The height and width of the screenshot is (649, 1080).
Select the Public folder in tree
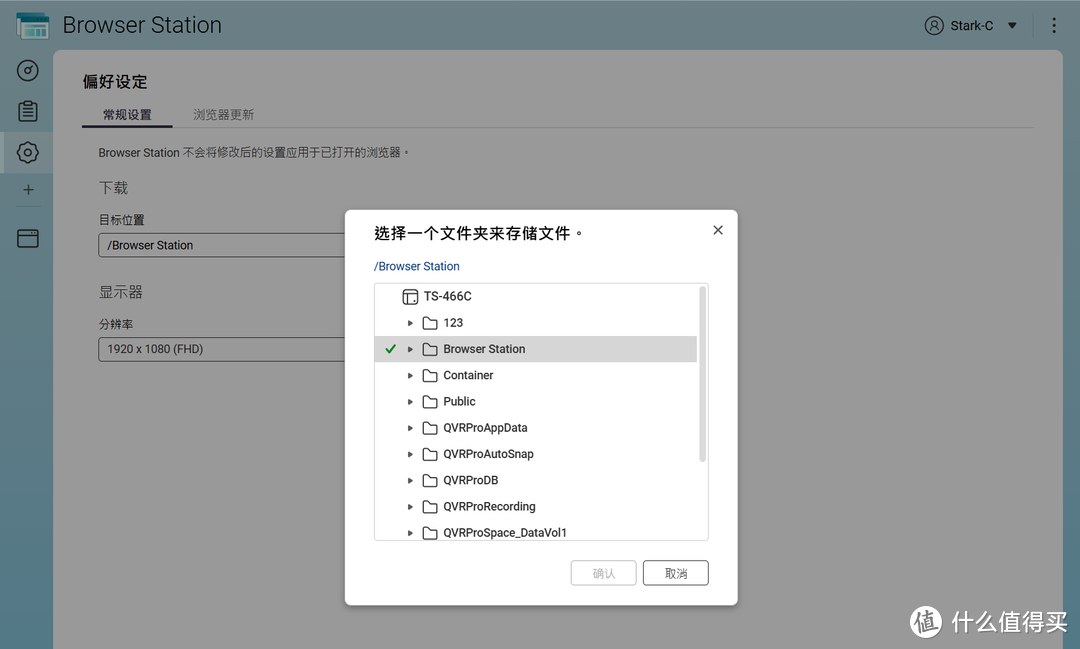[459, 402]
